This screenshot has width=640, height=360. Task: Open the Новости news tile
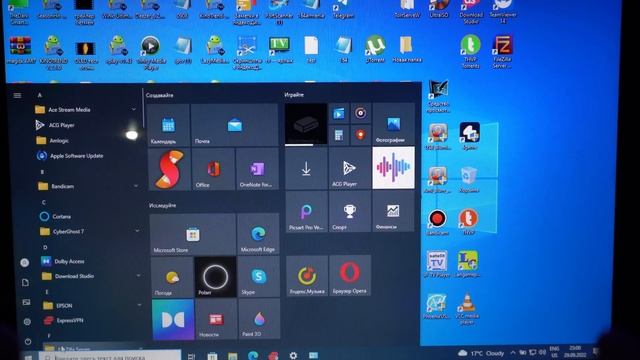point(216,319)
